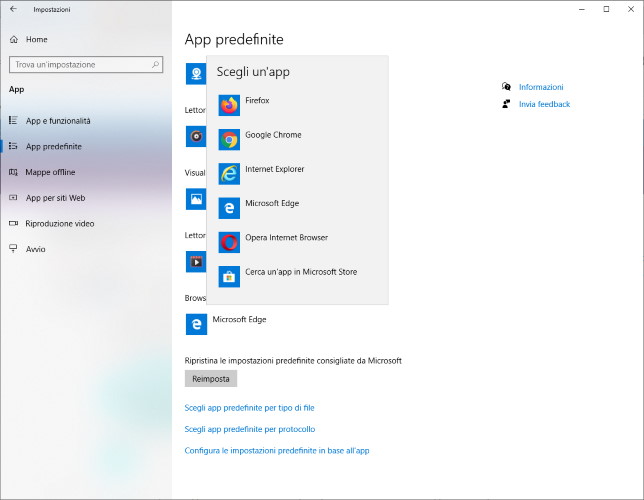Click the Impostazioni window title
644x500 pixels.
[52, 9]
